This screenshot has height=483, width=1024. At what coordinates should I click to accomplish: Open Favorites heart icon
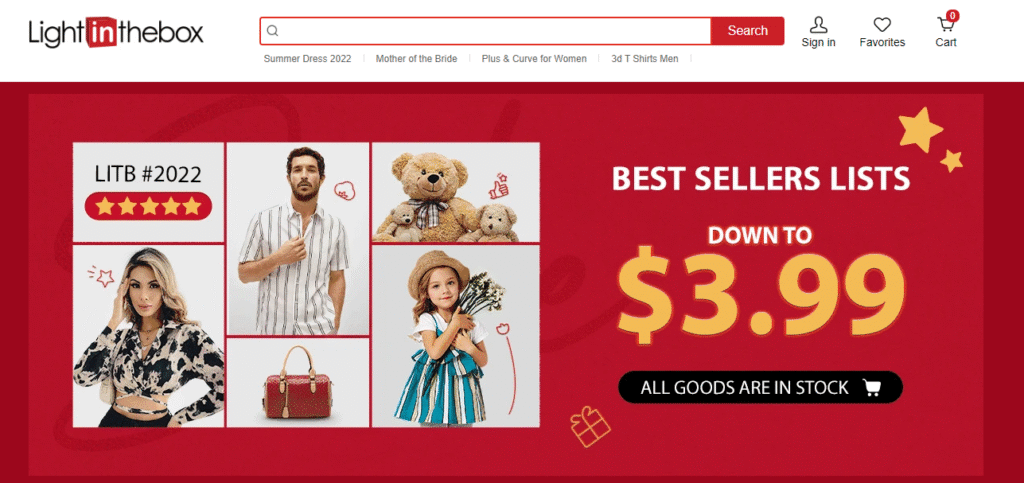pyautogui.click(x=882, y=25)
